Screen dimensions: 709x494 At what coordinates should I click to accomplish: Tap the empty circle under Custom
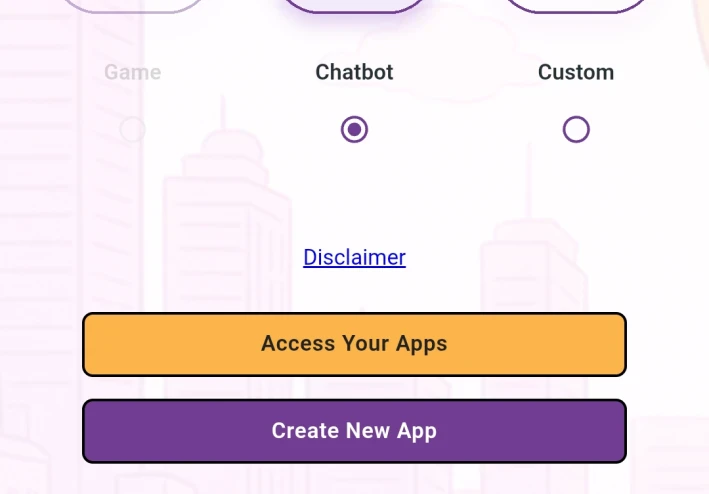[576, 130]
